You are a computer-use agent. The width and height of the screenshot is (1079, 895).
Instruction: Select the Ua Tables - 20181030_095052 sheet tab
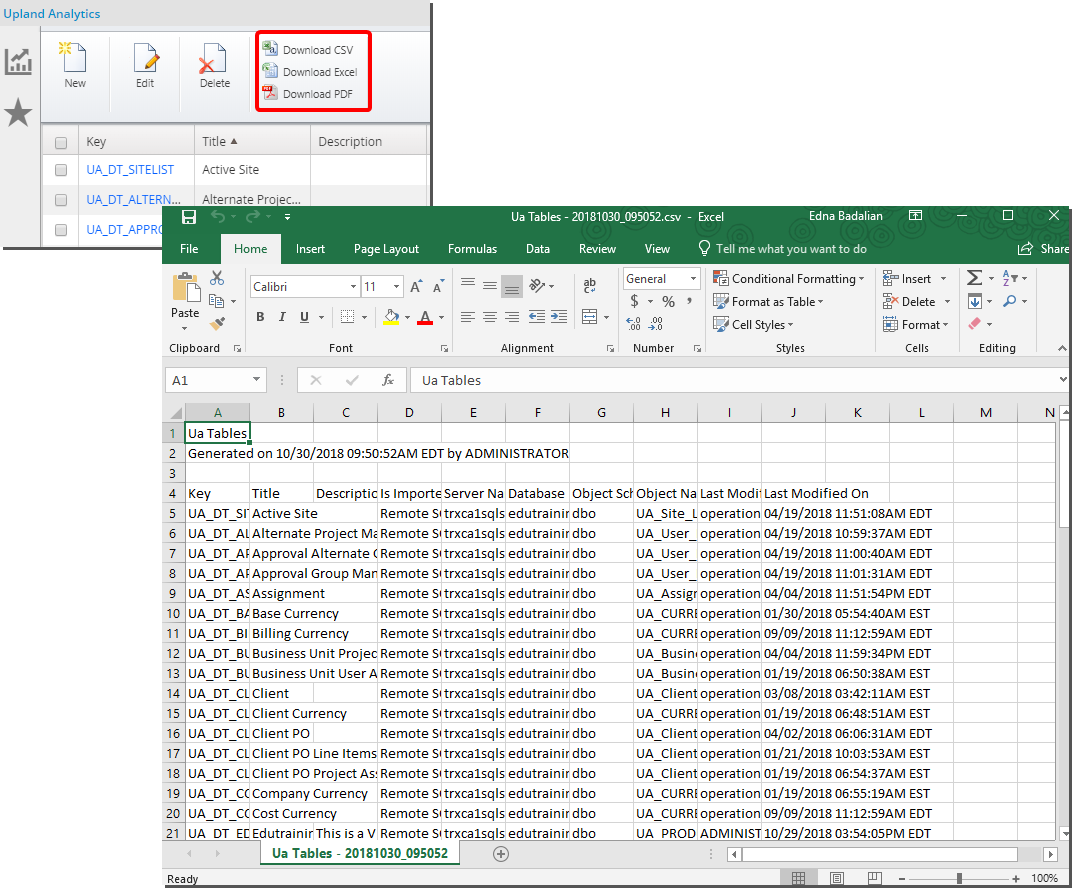click(360, 854)
